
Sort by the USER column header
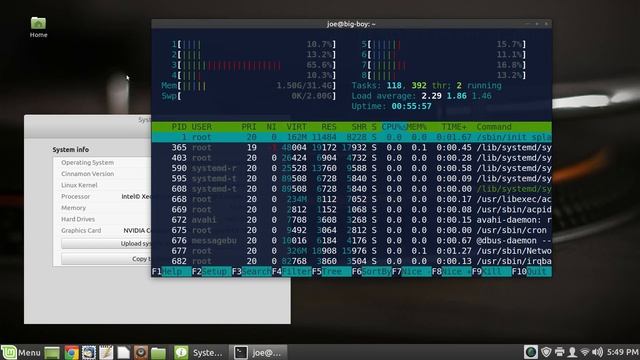click(202, 127)
